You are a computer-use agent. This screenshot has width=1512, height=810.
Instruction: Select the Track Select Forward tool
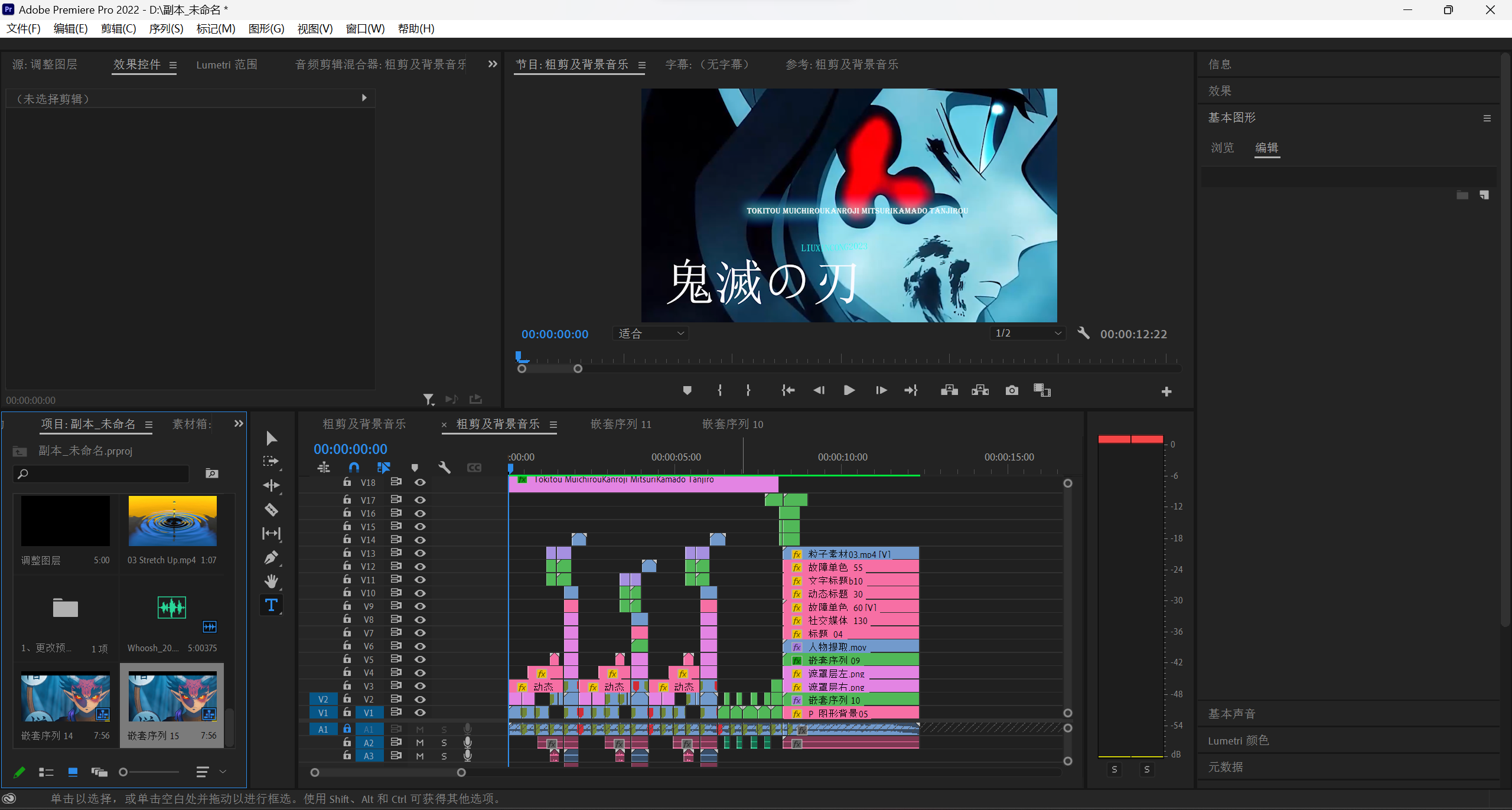pos(271,462)
